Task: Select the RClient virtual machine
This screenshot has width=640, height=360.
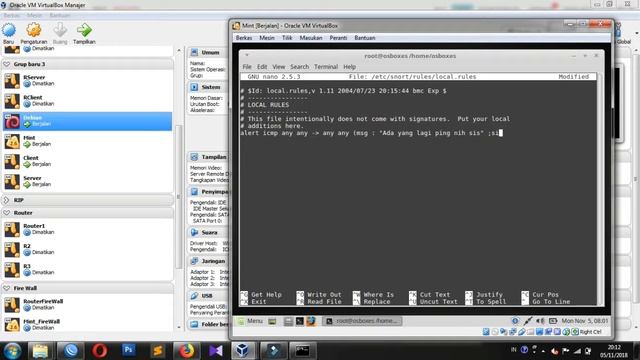Action: (x=87, y=101)
